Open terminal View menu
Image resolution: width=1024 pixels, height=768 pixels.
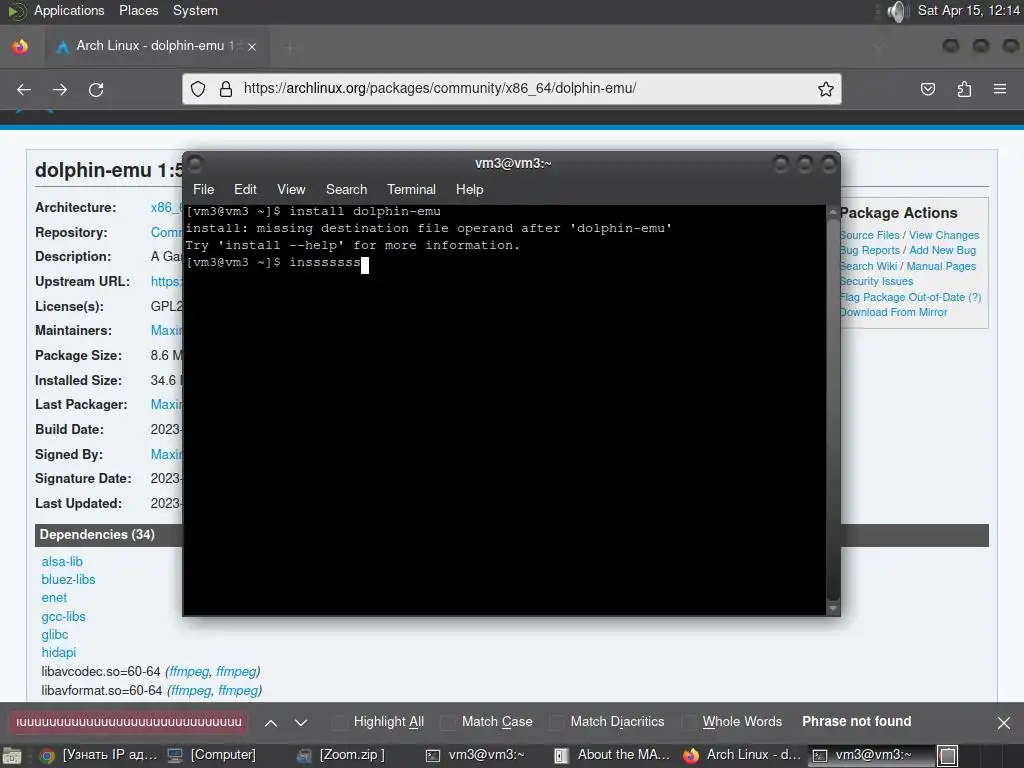point(291,189)
